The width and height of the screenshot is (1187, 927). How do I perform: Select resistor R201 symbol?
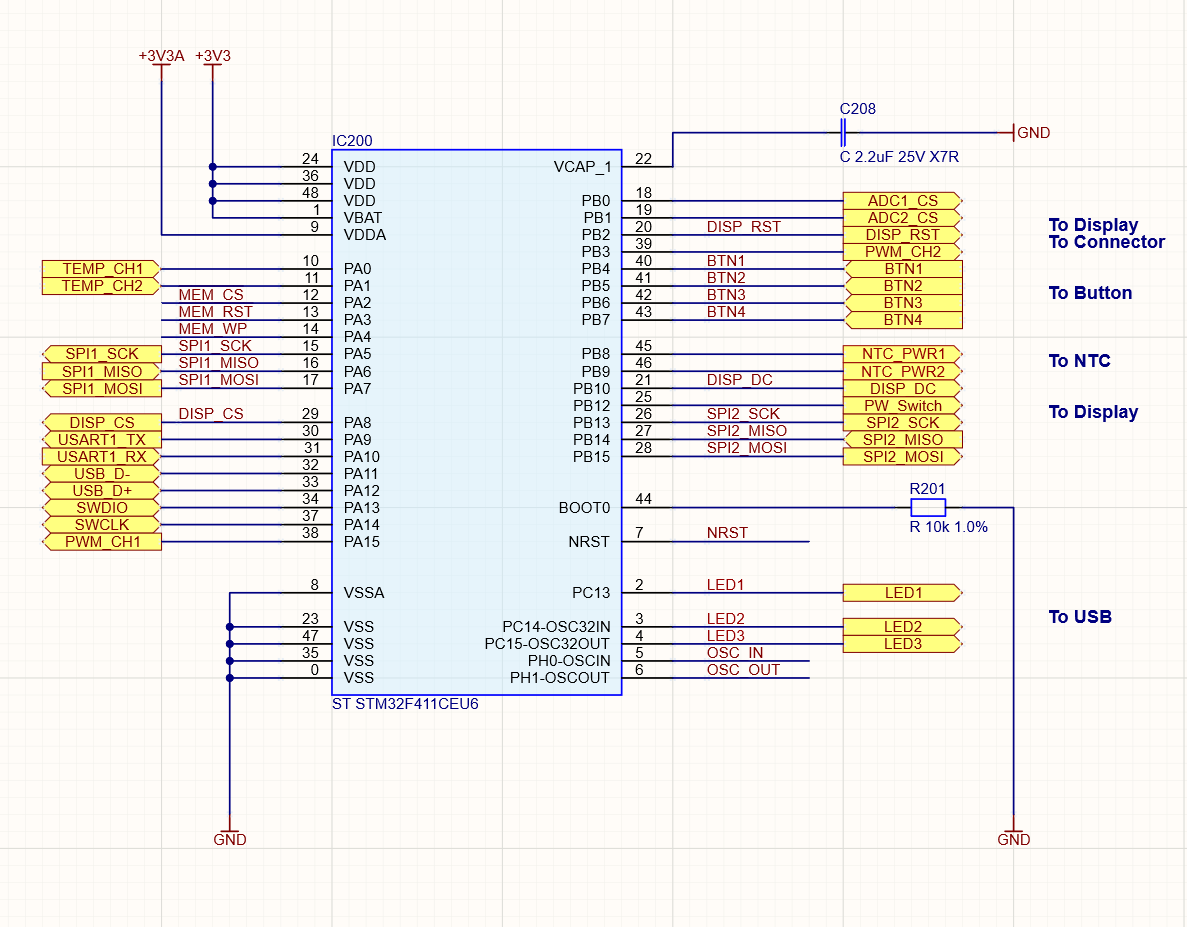coord(928,508)
